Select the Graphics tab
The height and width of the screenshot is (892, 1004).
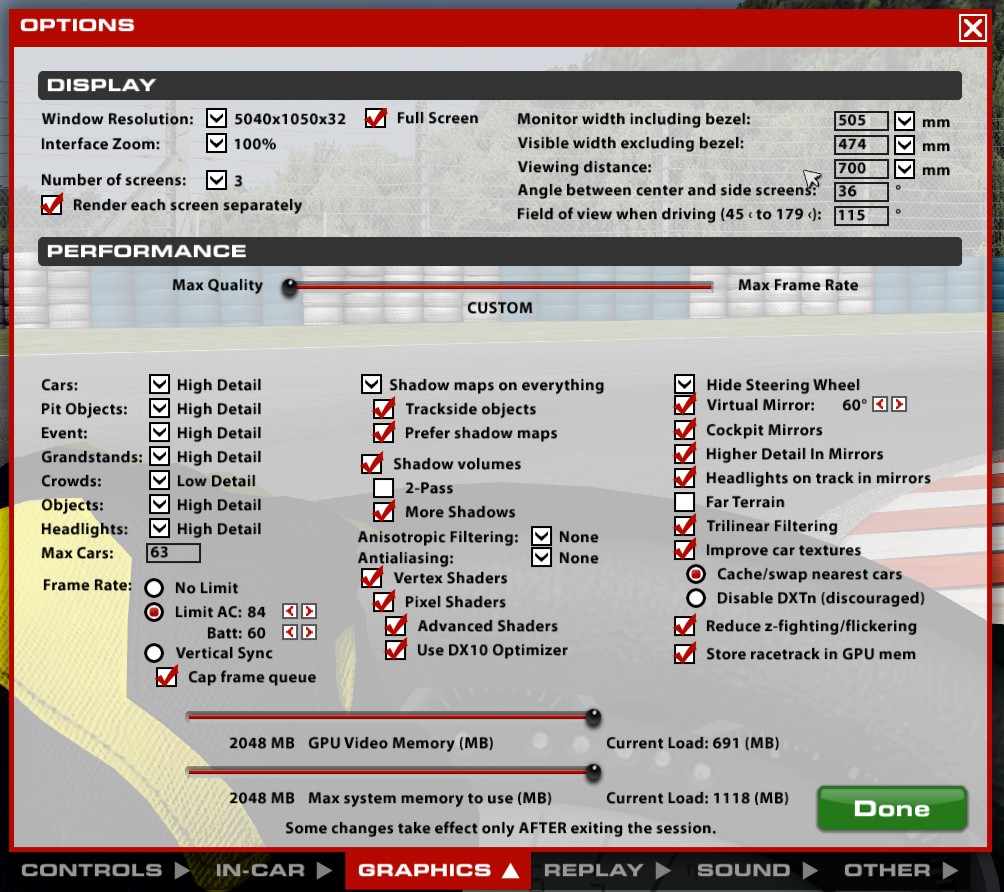[x=438, y=870]
